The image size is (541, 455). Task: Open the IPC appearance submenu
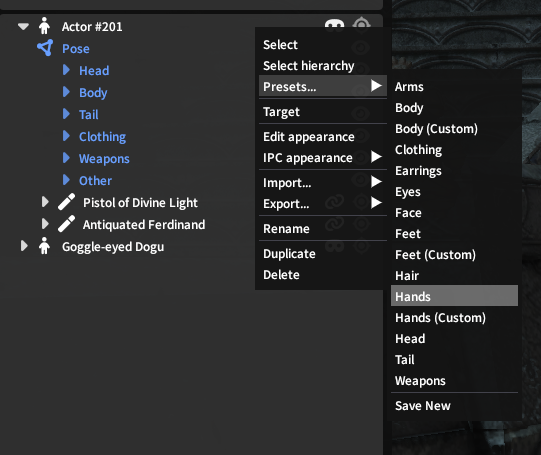tap(323, 158)
